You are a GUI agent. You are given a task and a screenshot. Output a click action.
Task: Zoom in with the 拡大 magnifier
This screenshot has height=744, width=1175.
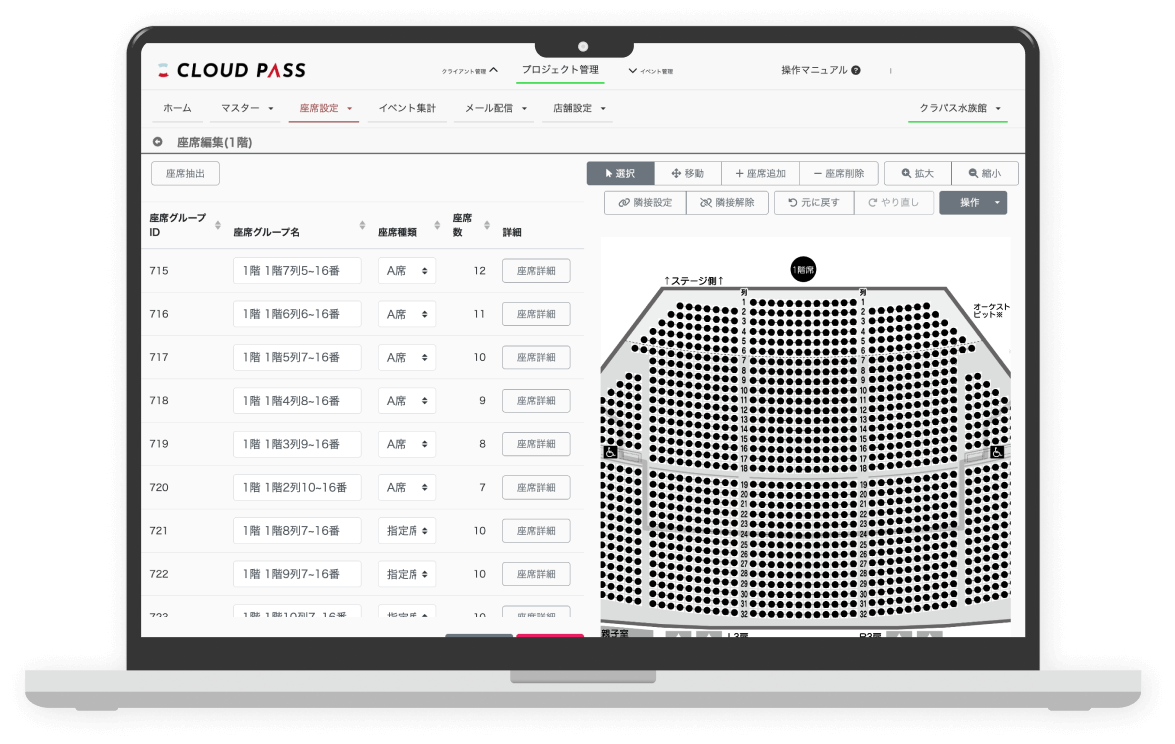917,173
